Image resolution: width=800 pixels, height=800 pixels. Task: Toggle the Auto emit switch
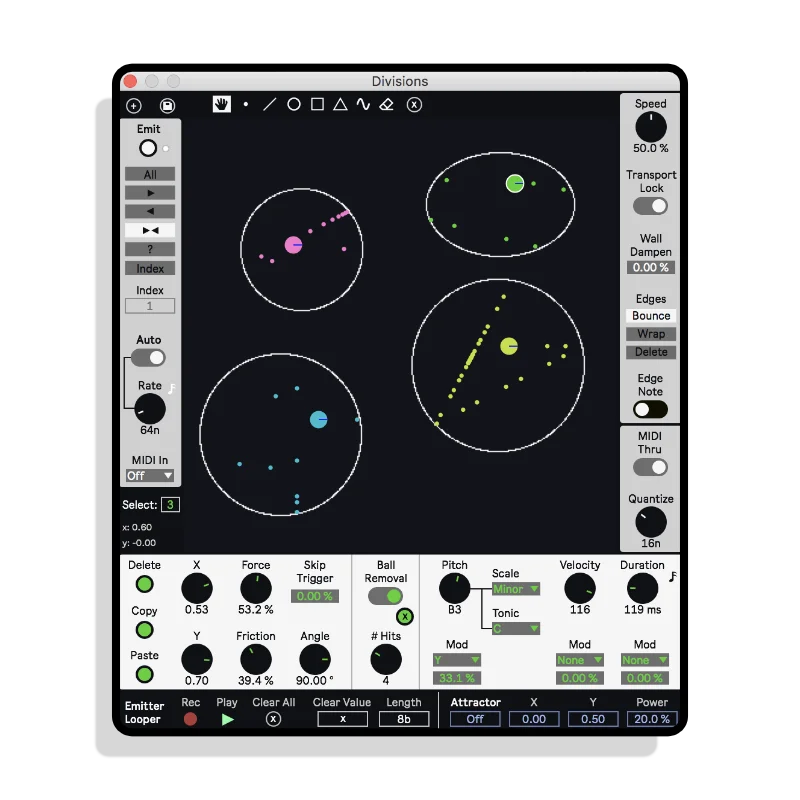(x=148, y=358)
